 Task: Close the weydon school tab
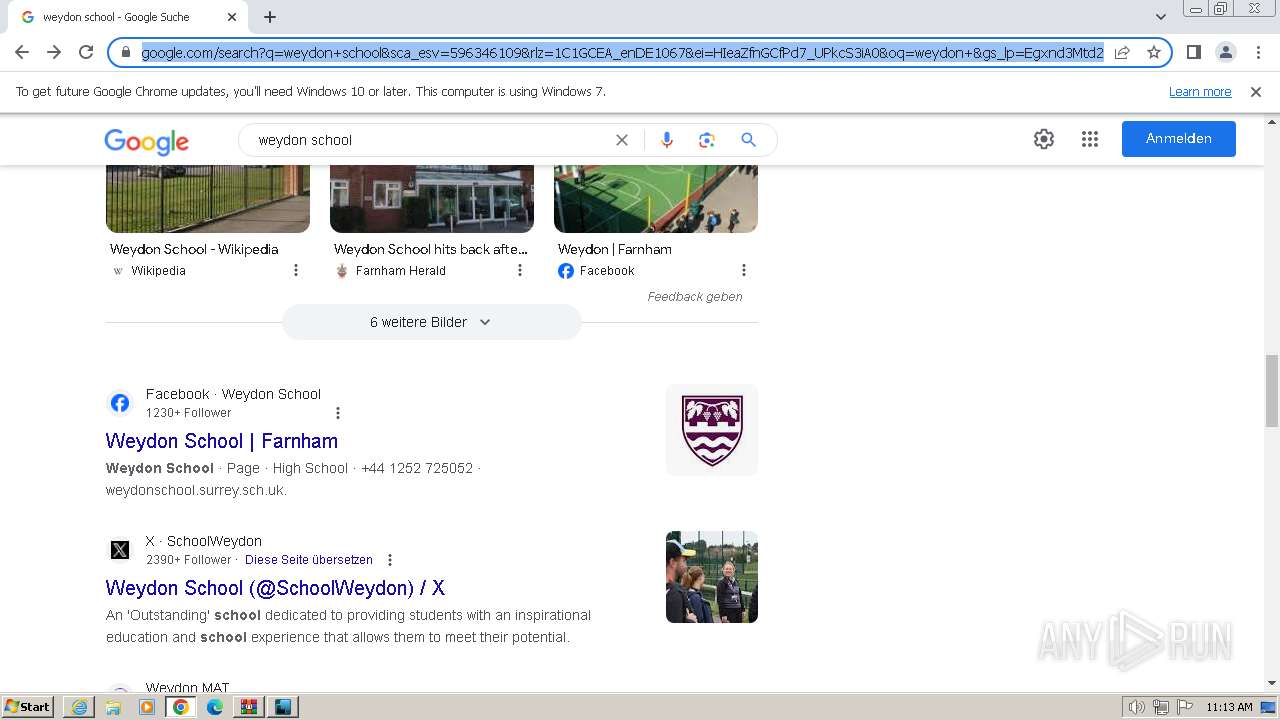pos(232,17)
